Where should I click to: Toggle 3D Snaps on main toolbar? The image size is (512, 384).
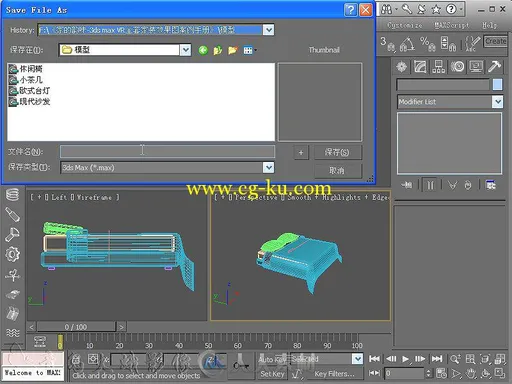388,44
